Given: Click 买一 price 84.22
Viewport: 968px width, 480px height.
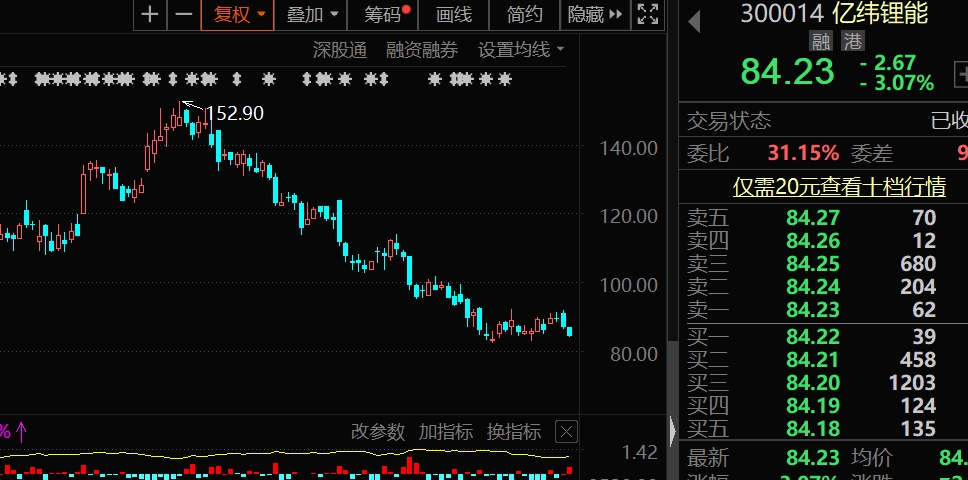Looking at the screenshot, I should (813, 337).
